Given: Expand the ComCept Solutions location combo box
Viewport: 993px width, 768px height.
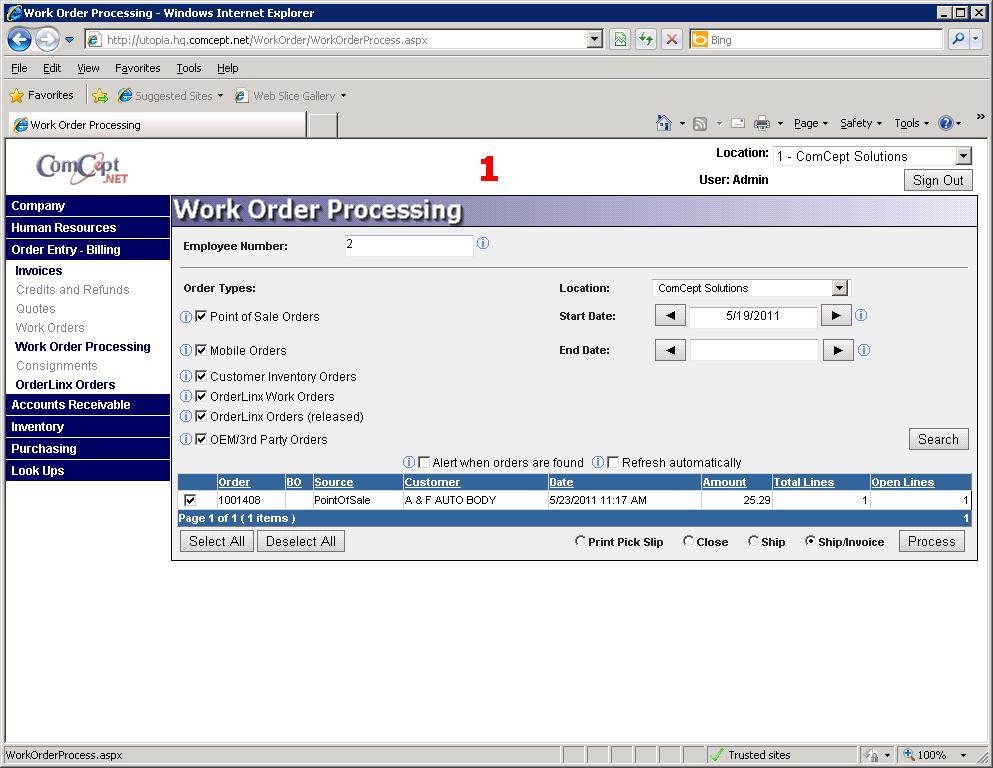Looking at the screenshot, I should [x=839, y=288].
